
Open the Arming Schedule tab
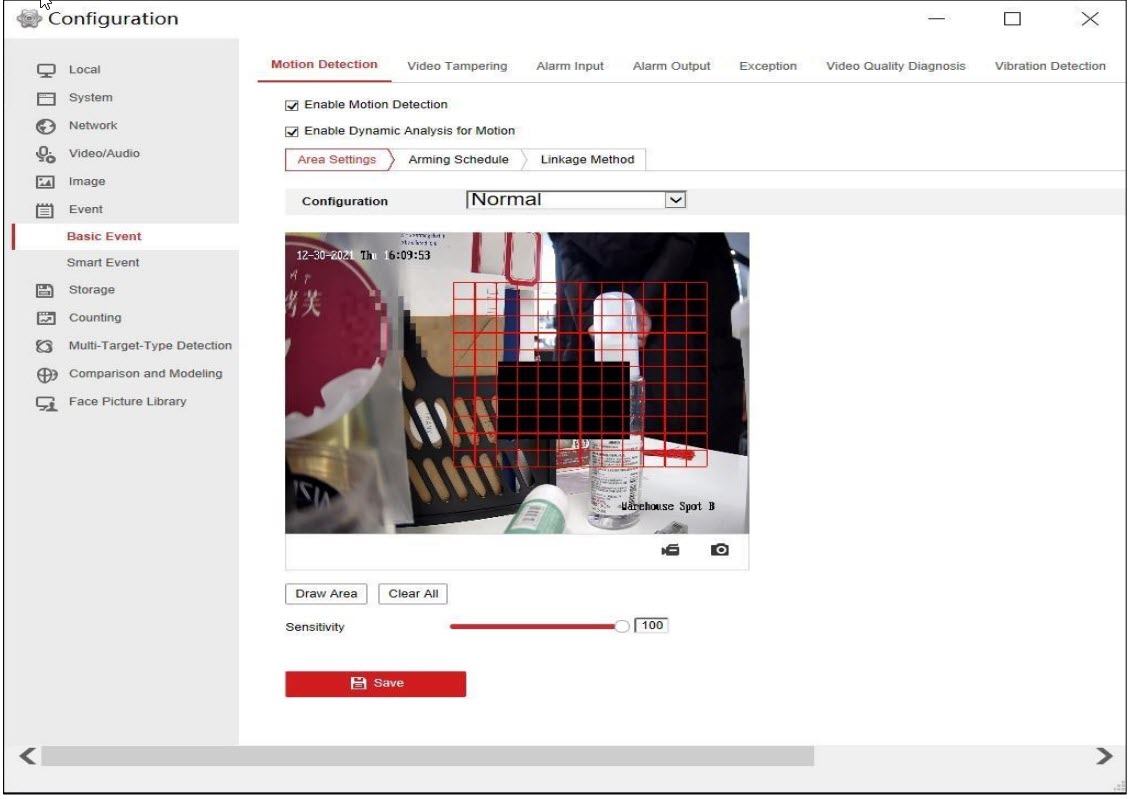(458, 160)
